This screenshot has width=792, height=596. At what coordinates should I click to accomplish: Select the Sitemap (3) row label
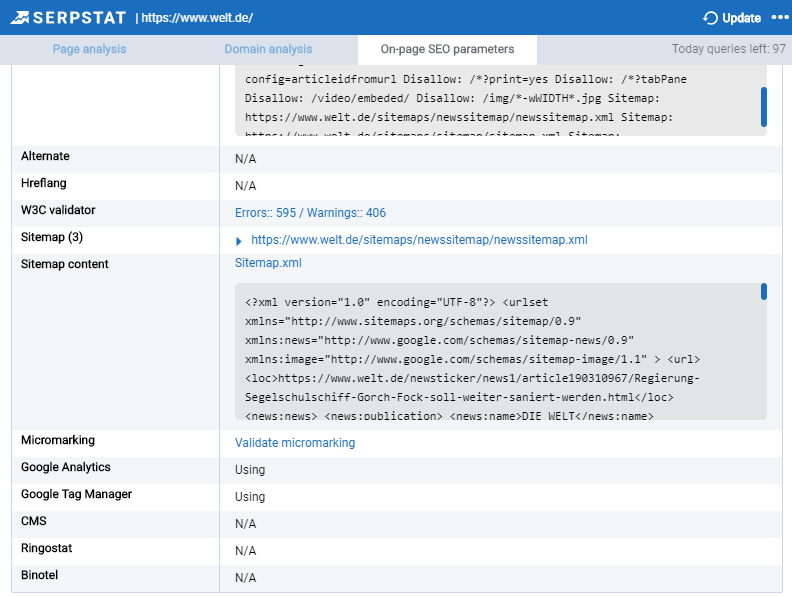(x=52, y=237)
